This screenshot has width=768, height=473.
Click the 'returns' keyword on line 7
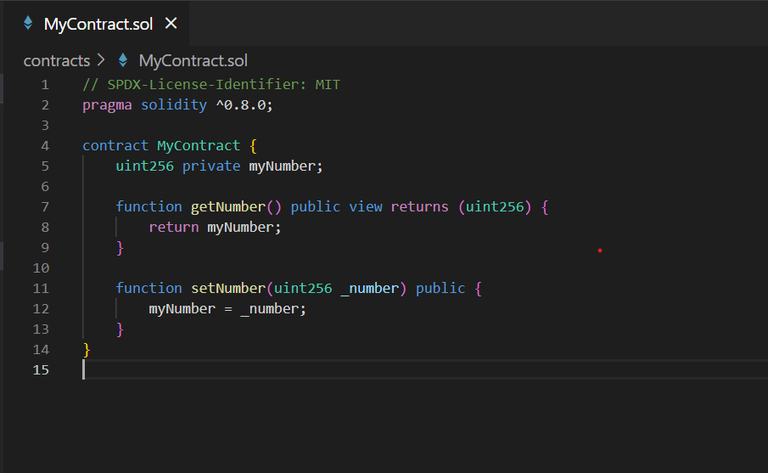pos(419,207)
